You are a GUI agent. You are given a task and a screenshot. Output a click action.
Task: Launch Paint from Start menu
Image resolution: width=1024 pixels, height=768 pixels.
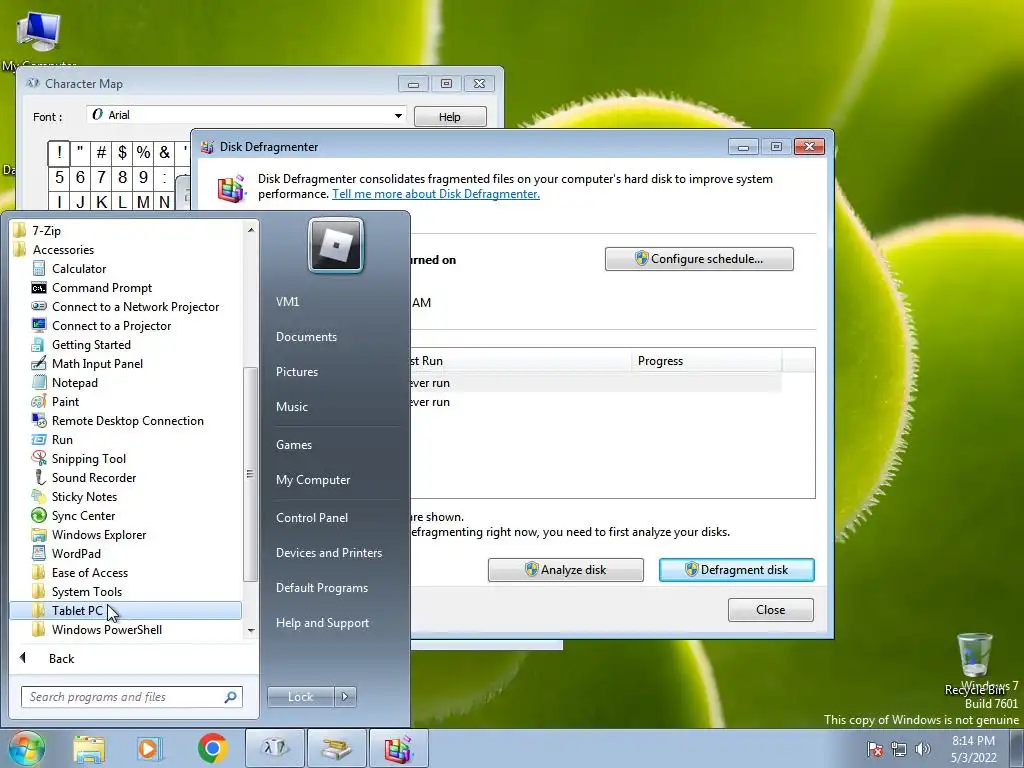pyautogui.click(x=65, y=401)
